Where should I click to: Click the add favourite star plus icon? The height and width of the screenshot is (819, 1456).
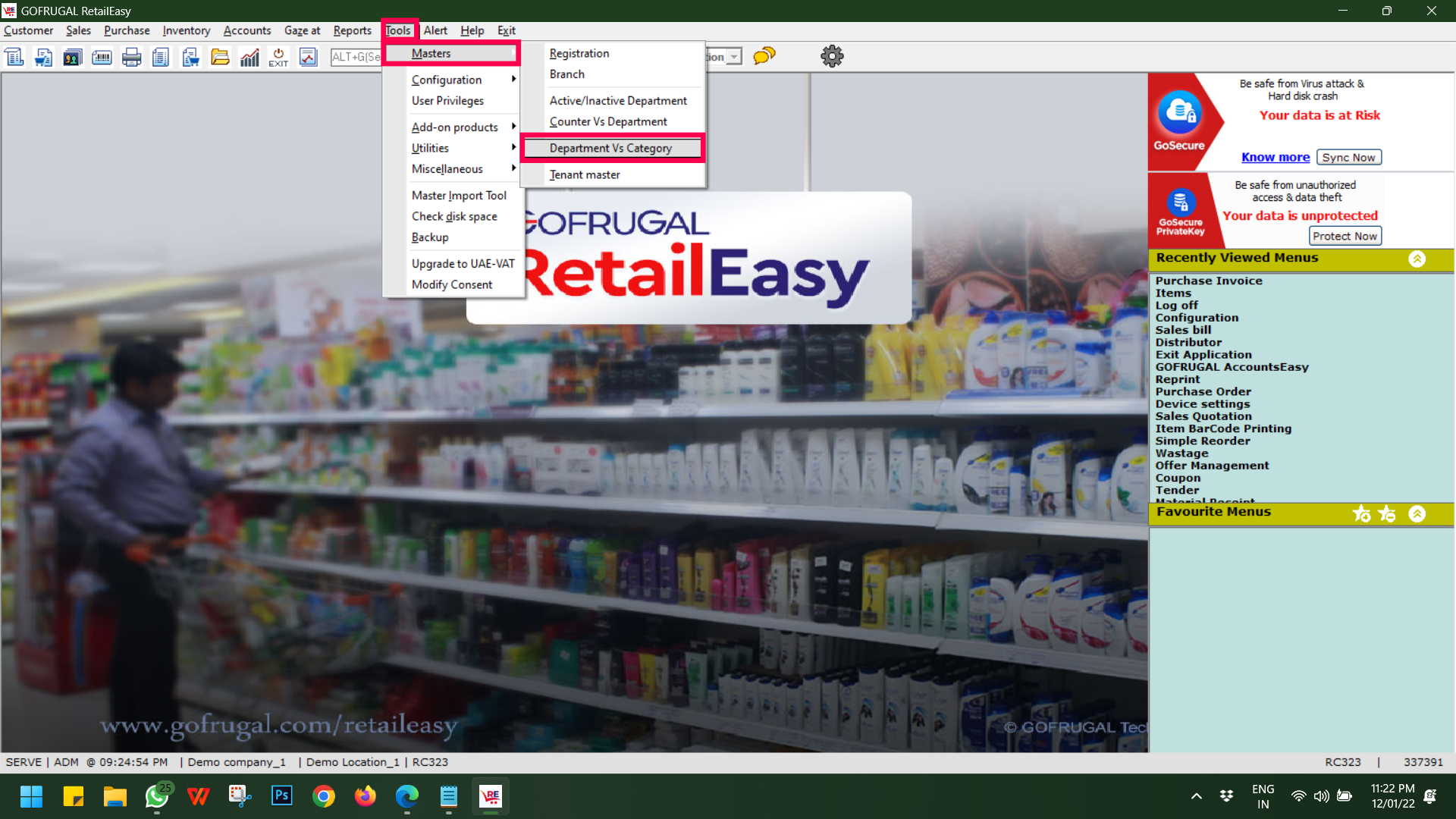1361,514
